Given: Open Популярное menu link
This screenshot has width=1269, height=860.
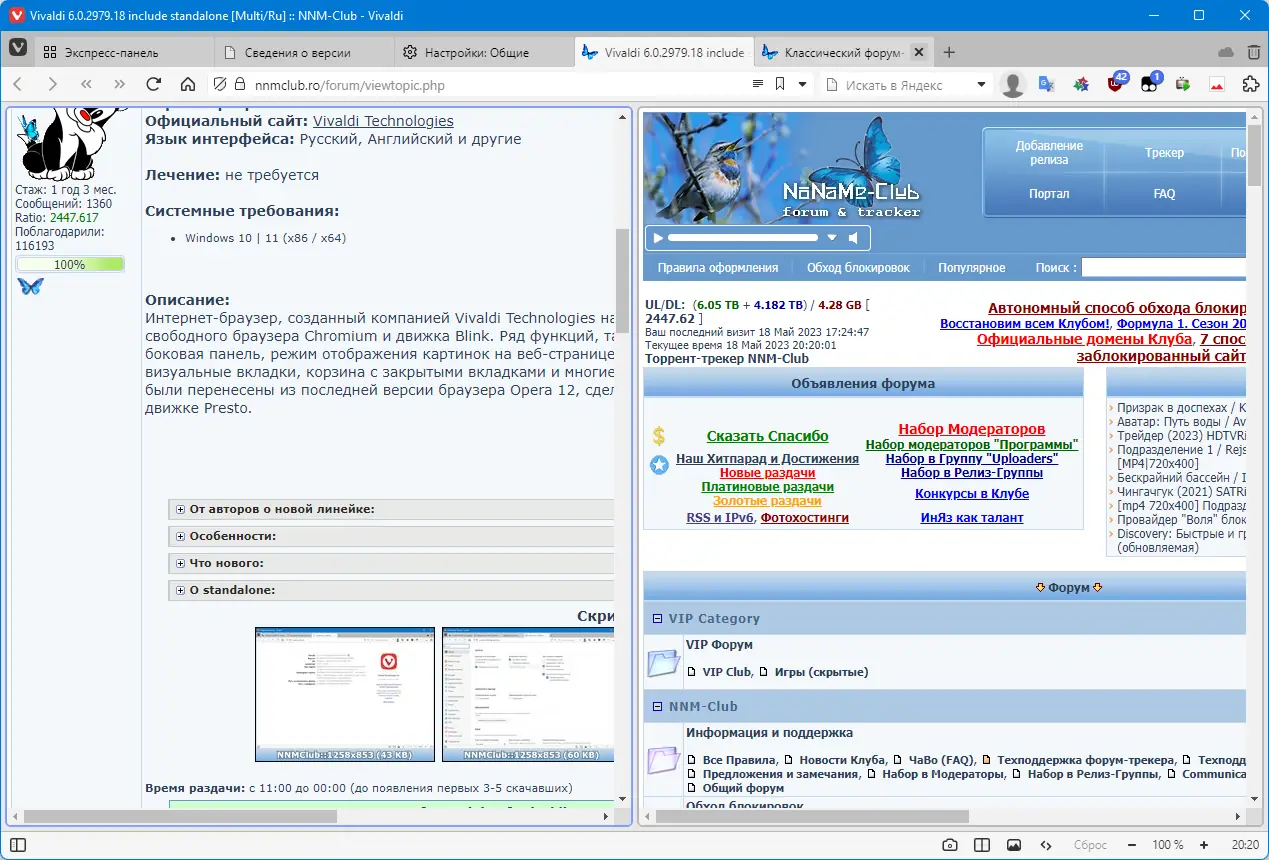Looking at the screenshot, I should point(972,268).
